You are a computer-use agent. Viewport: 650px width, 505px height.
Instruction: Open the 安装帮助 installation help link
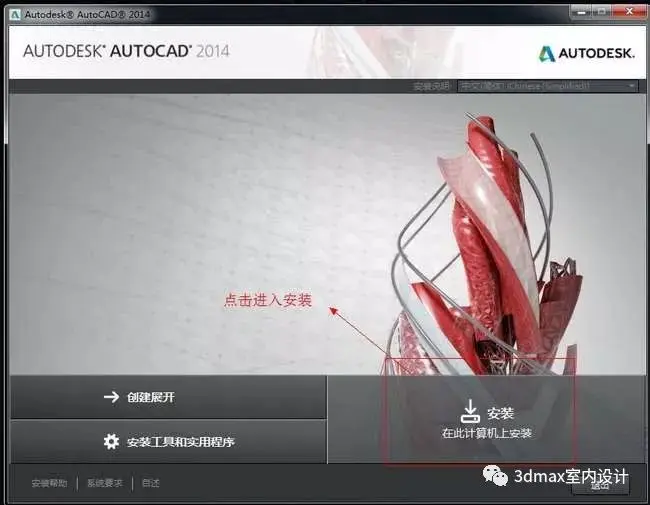click(49, 483)
